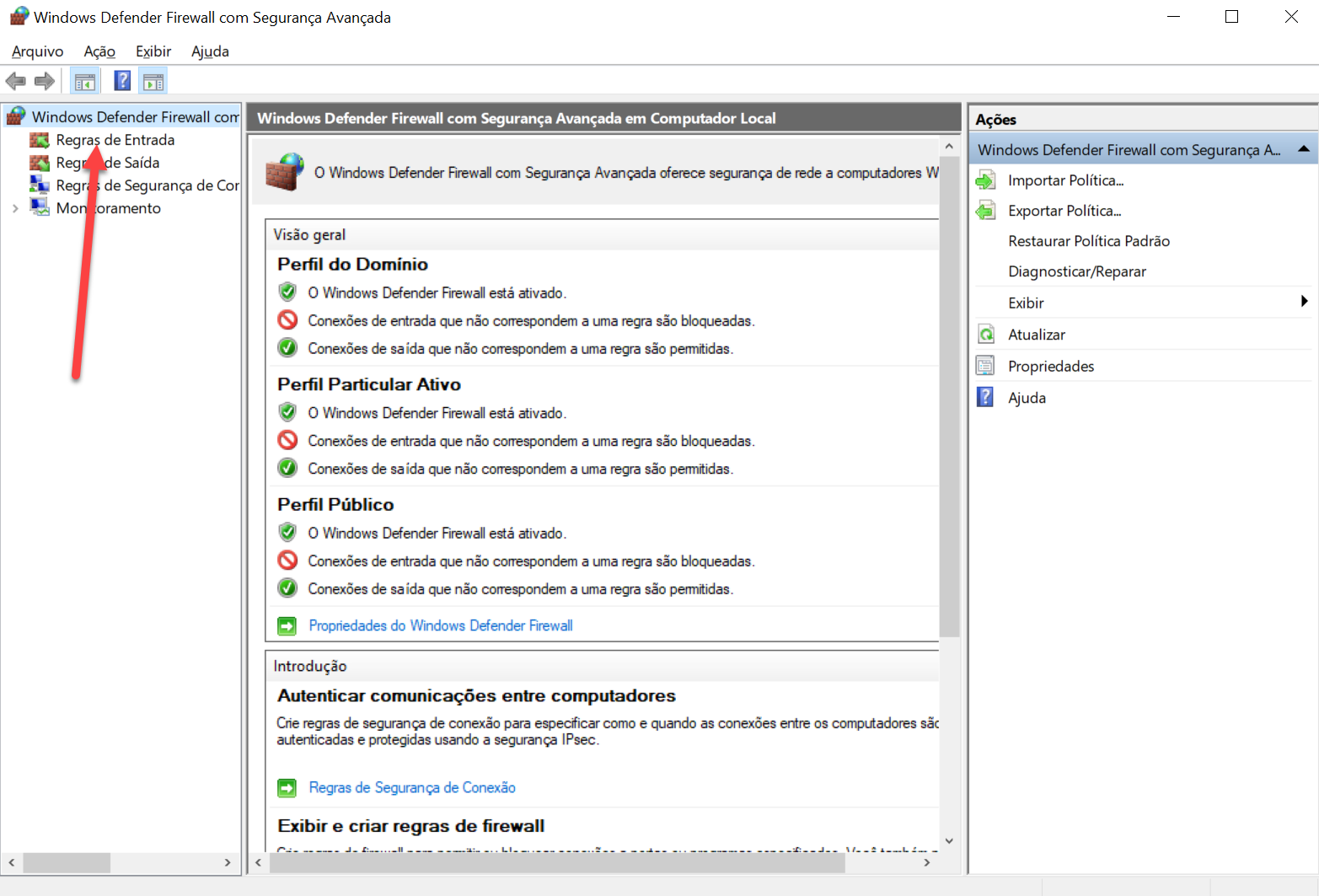Click the Regras de Segurança de Conexão icon
The height and width of the screenshot is (896, 1319).
click(40, 185)
